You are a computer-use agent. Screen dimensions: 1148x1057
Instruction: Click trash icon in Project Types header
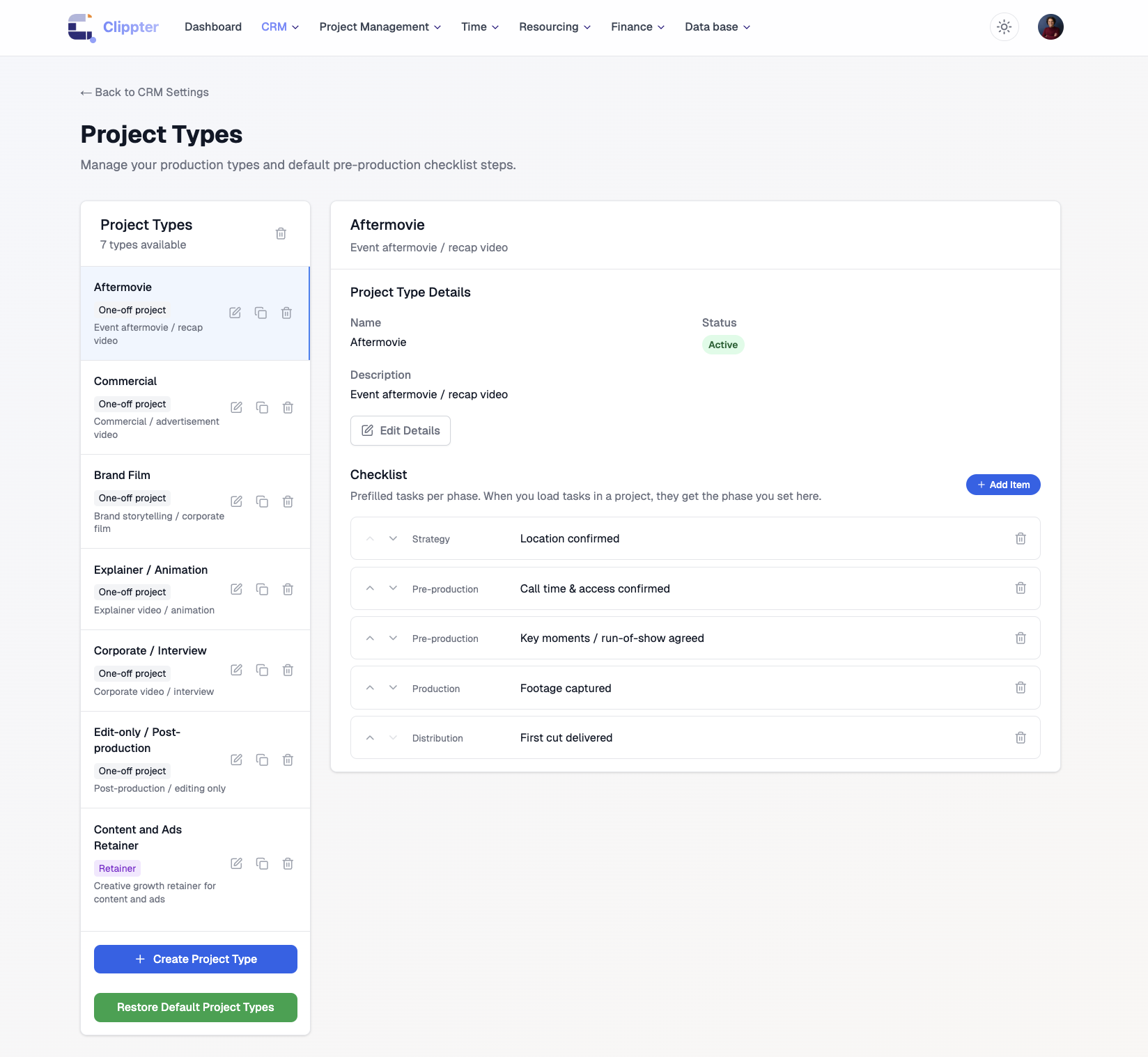(281, 234)
